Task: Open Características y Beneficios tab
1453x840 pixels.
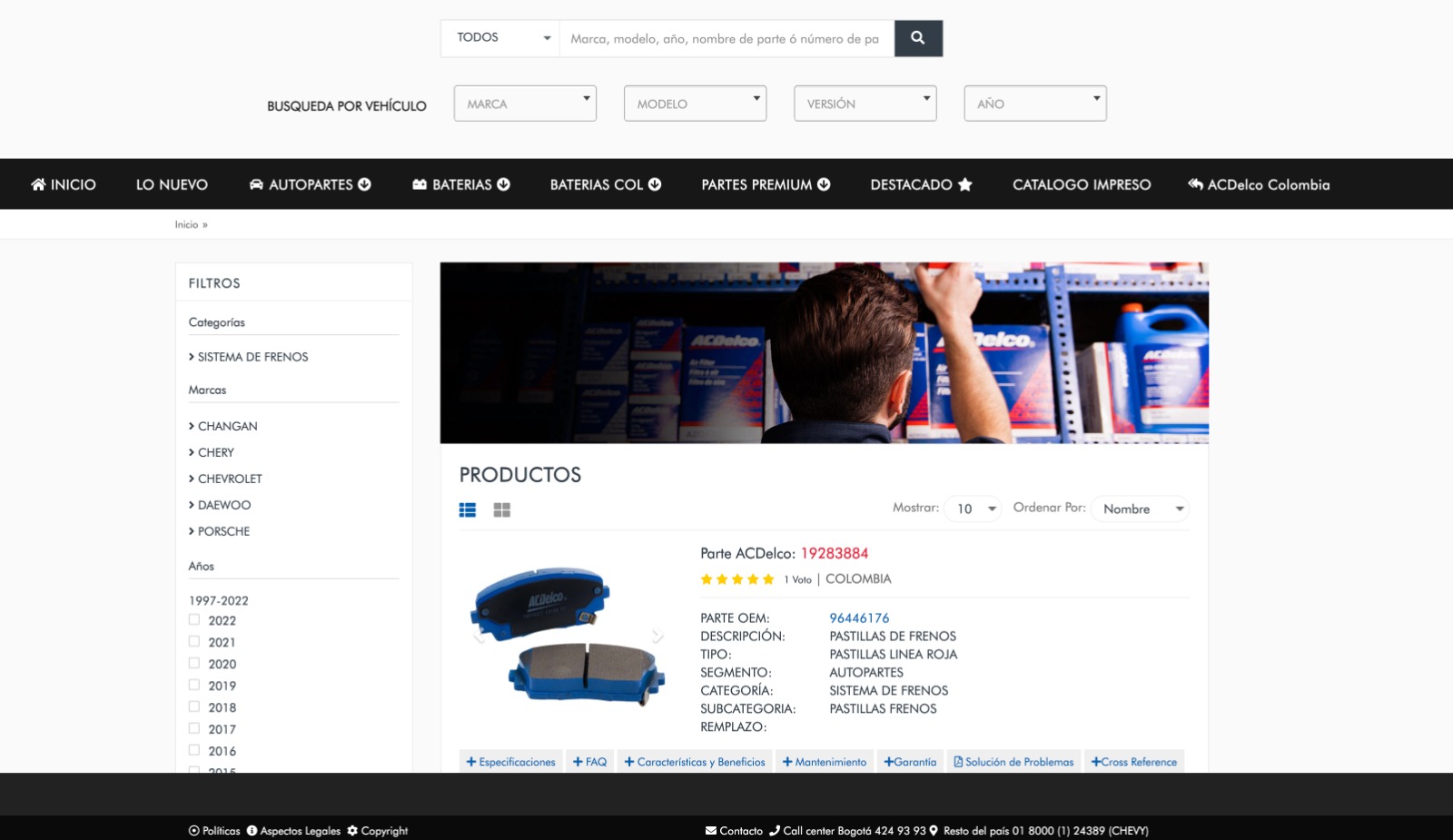Action: tap(695, 762)
